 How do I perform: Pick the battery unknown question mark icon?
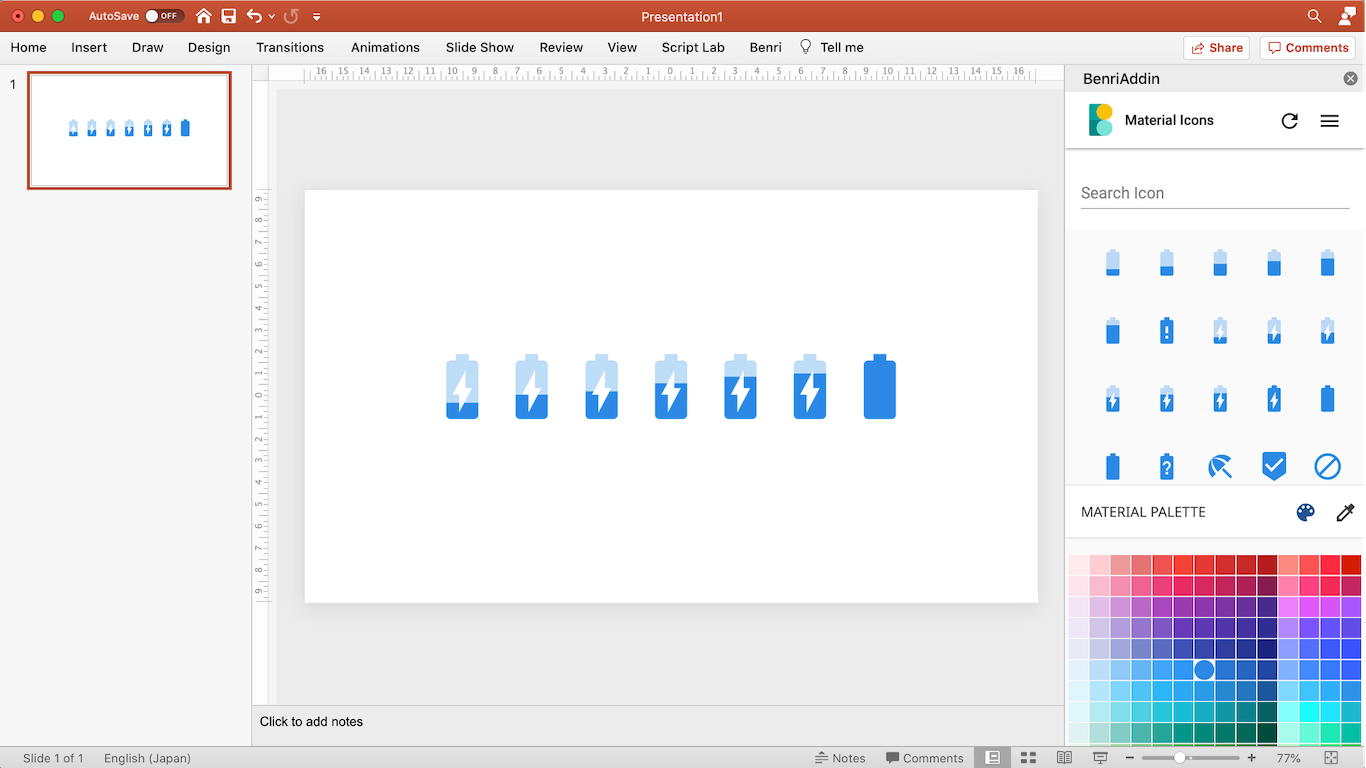pyautogui.click(x=1166, y=466)
